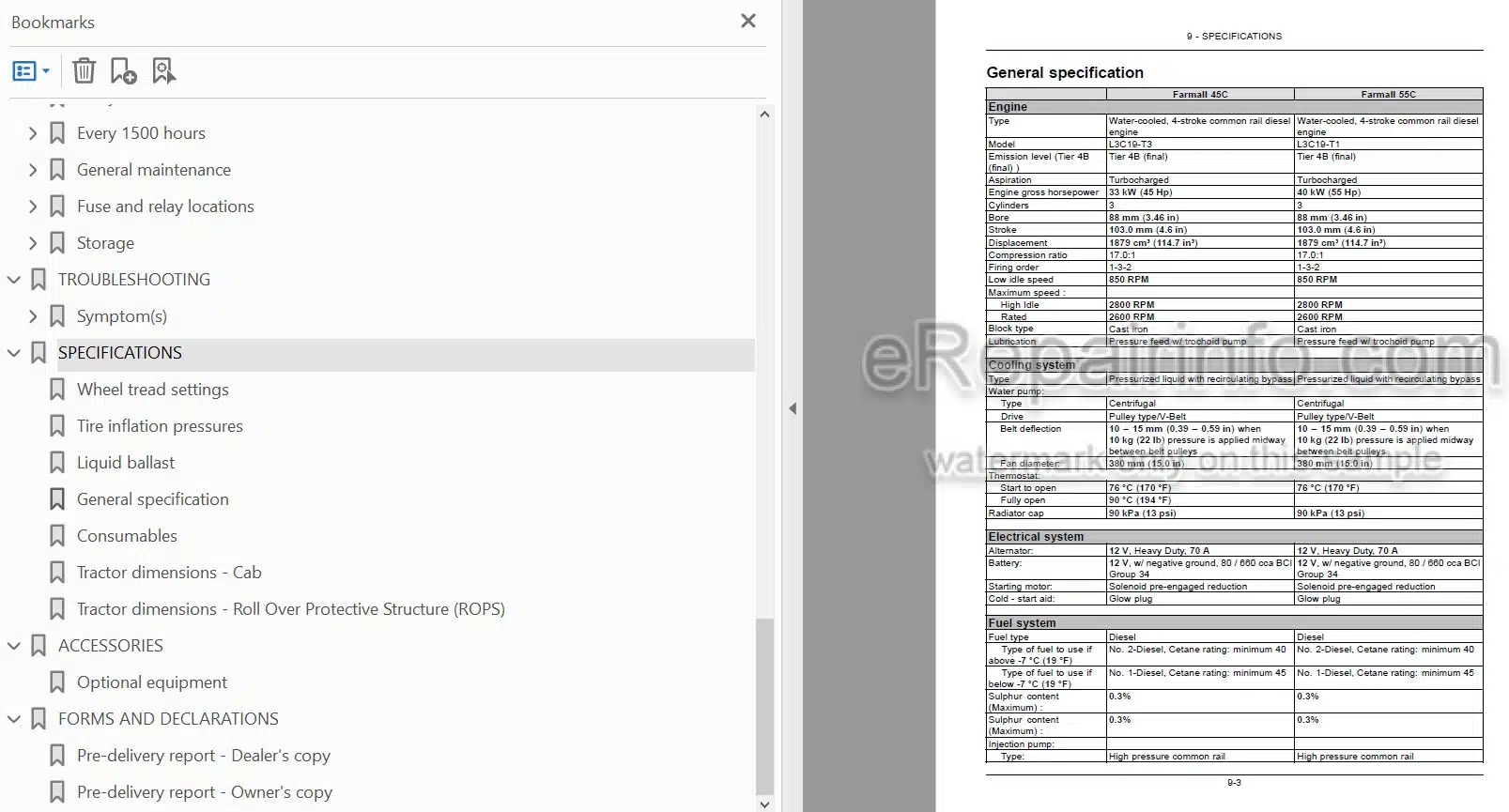
Task: Click bookmark icon beside General specification
Action: [x=57, y=499]
